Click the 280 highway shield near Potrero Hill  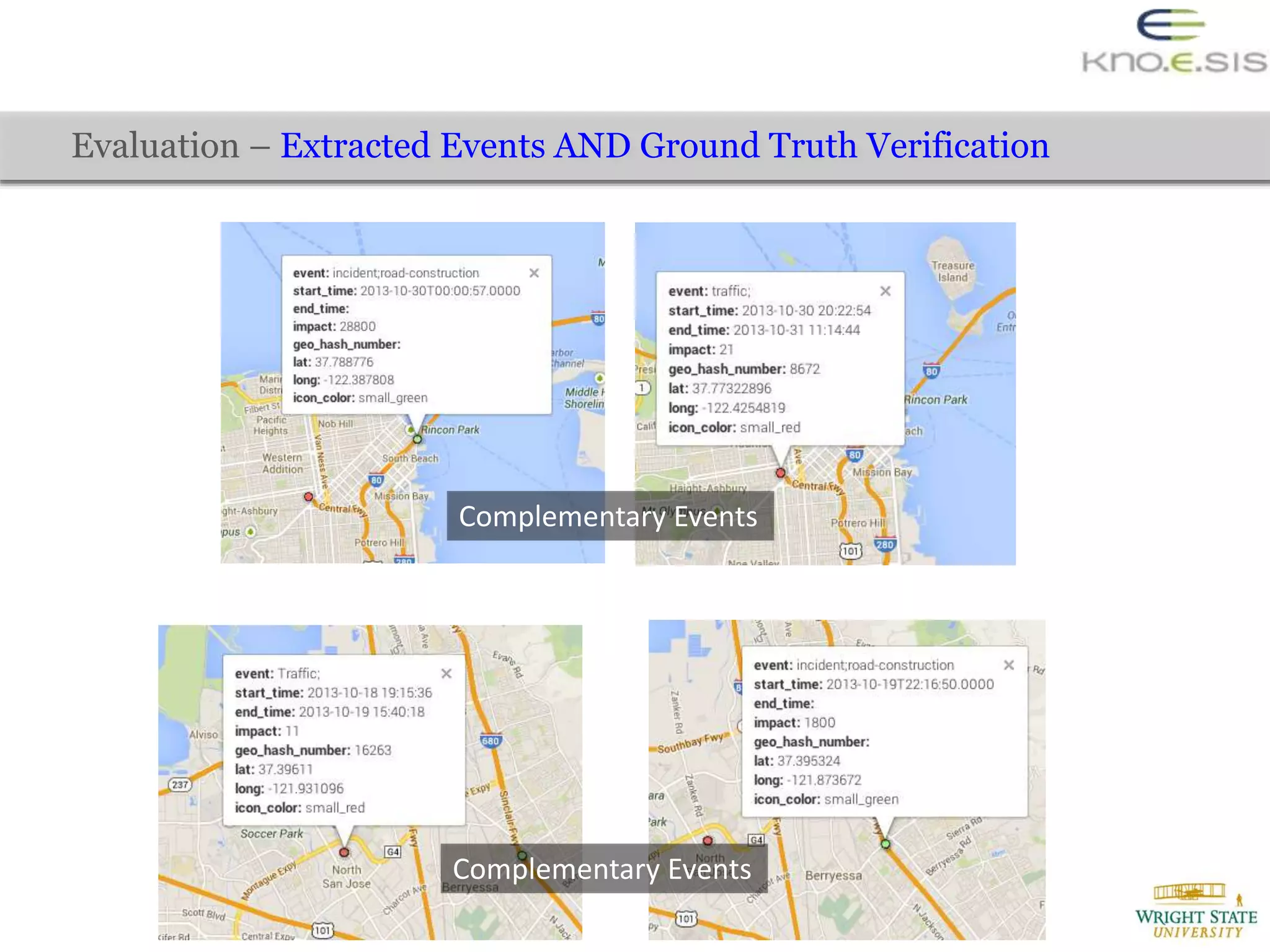(x=885, y=545)
